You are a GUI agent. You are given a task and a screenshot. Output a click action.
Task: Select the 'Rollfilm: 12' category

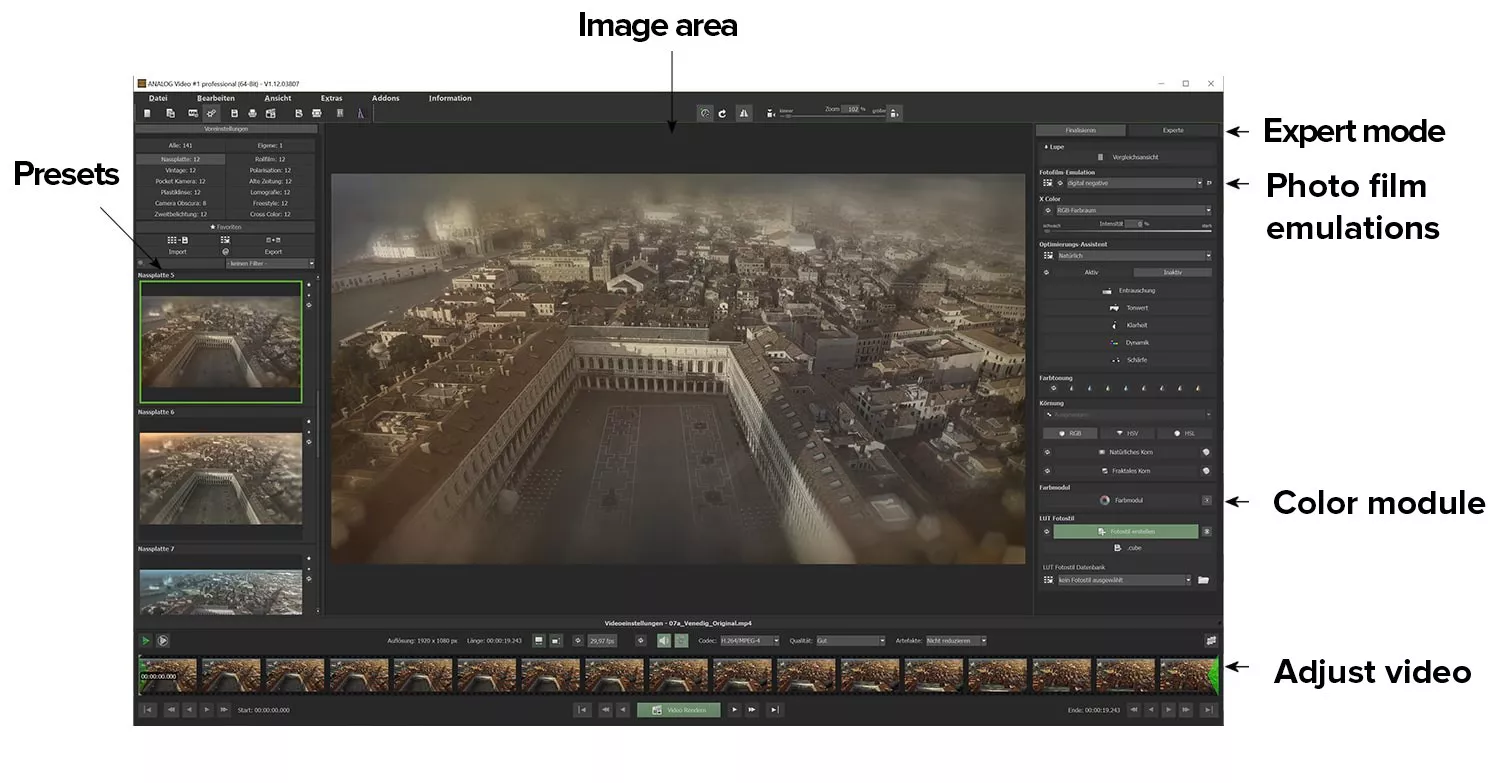coord(271,159)
